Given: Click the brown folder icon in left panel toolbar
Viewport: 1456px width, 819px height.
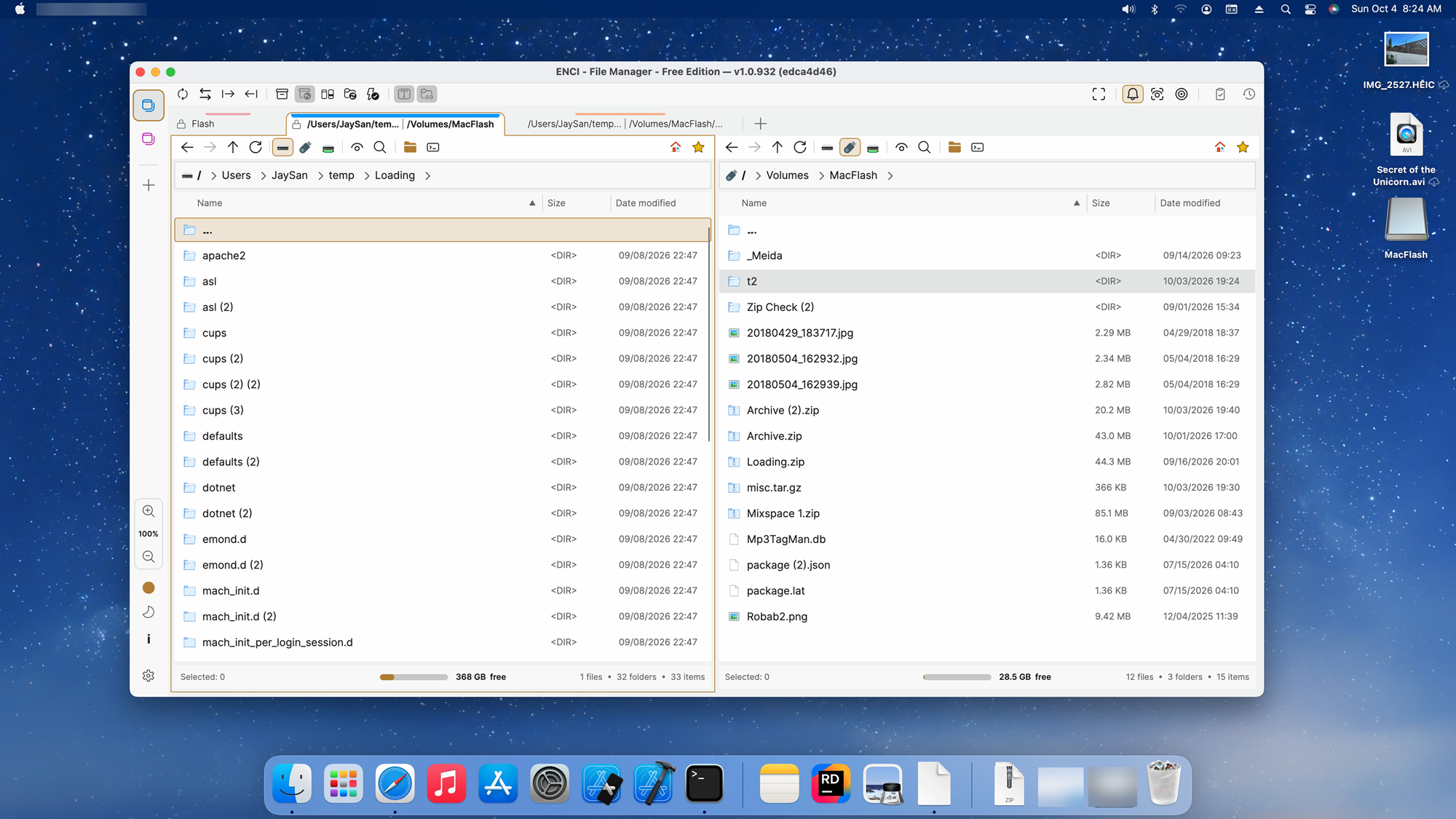Looking at the screenshot, I should tap(410, 147).
